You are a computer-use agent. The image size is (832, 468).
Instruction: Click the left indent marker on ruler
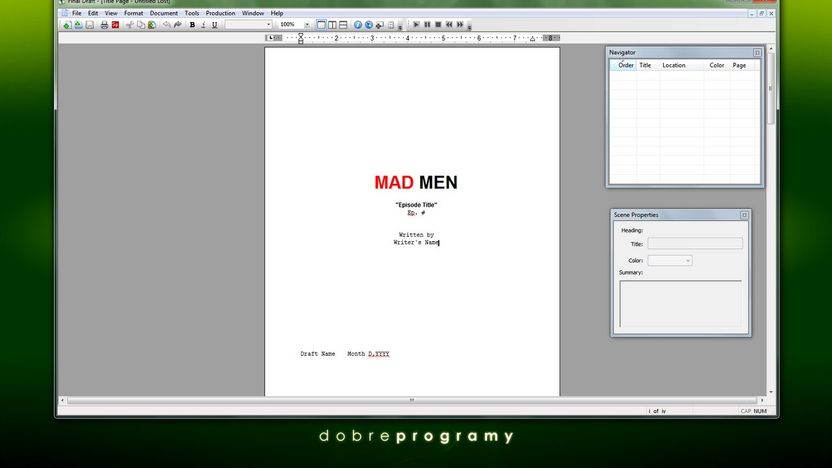(x=301, y=38)
